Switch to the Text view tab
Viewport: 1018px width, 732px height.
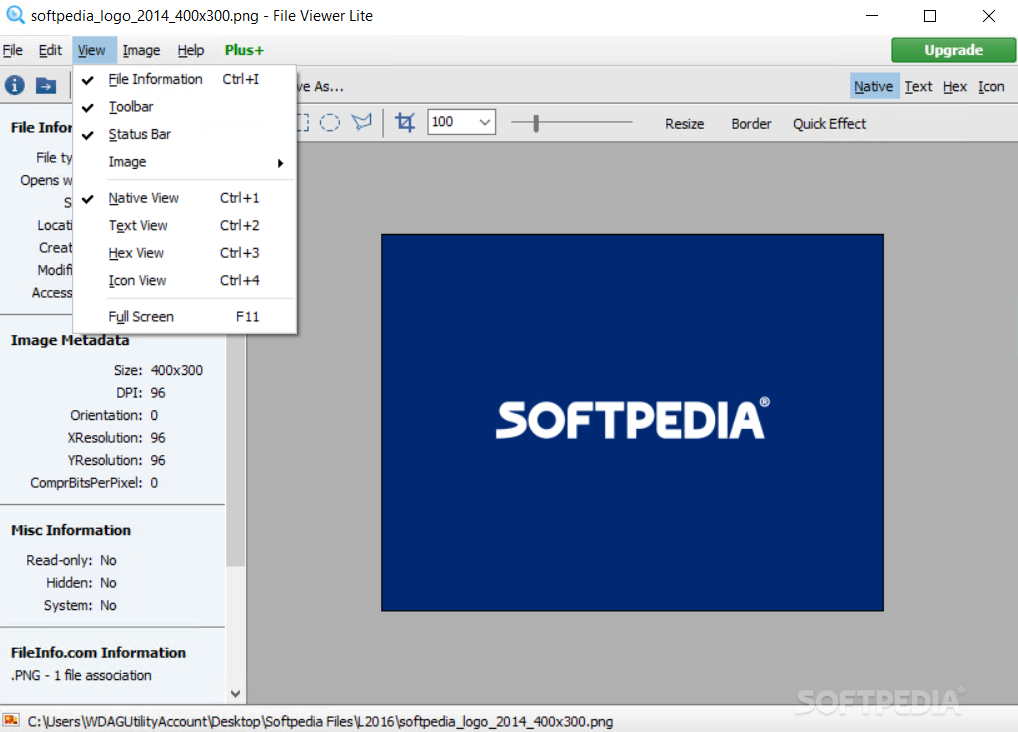(x=918, y=86)
